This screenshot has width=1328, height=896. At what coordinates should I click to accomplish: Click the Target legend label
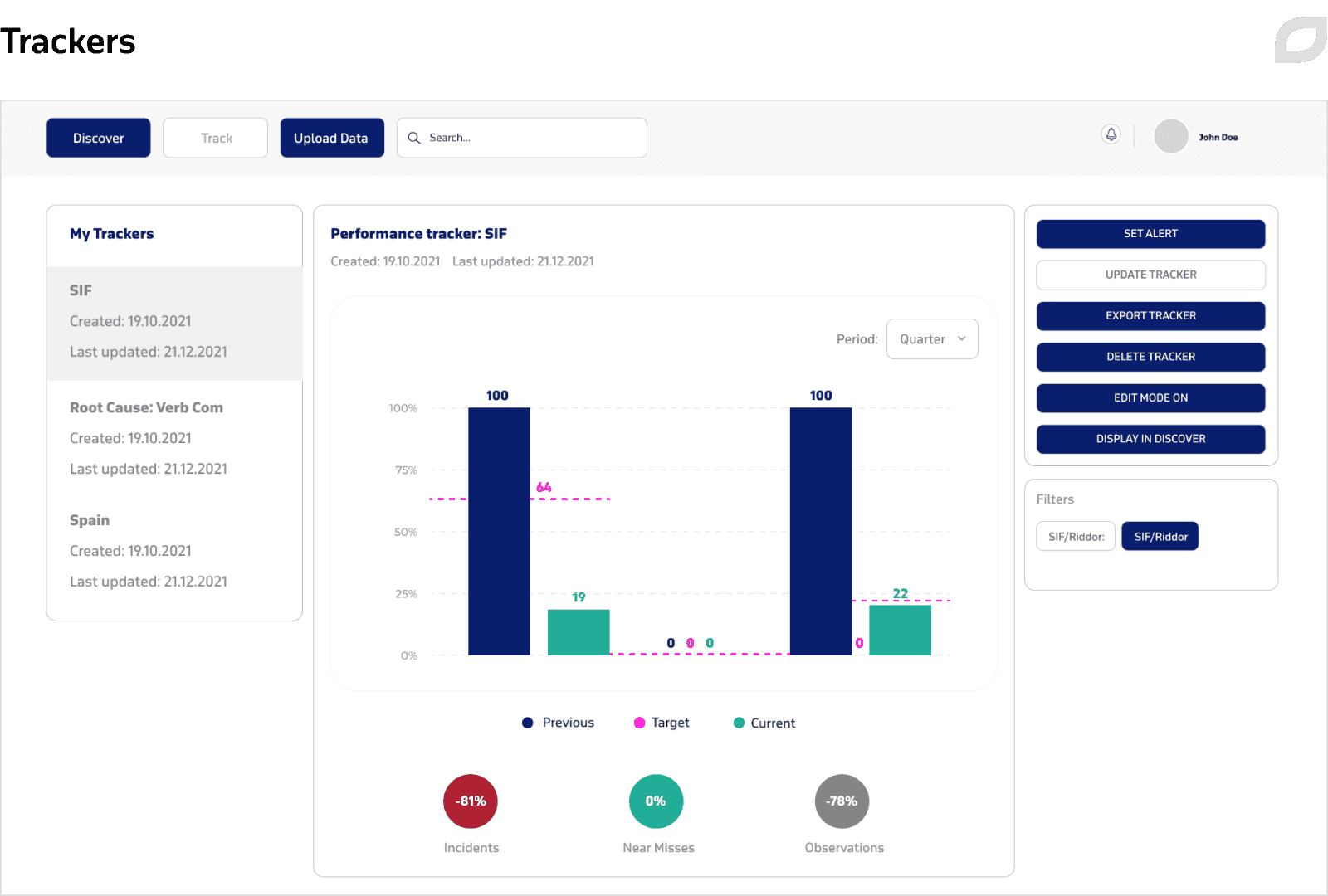tap(671, 723)
